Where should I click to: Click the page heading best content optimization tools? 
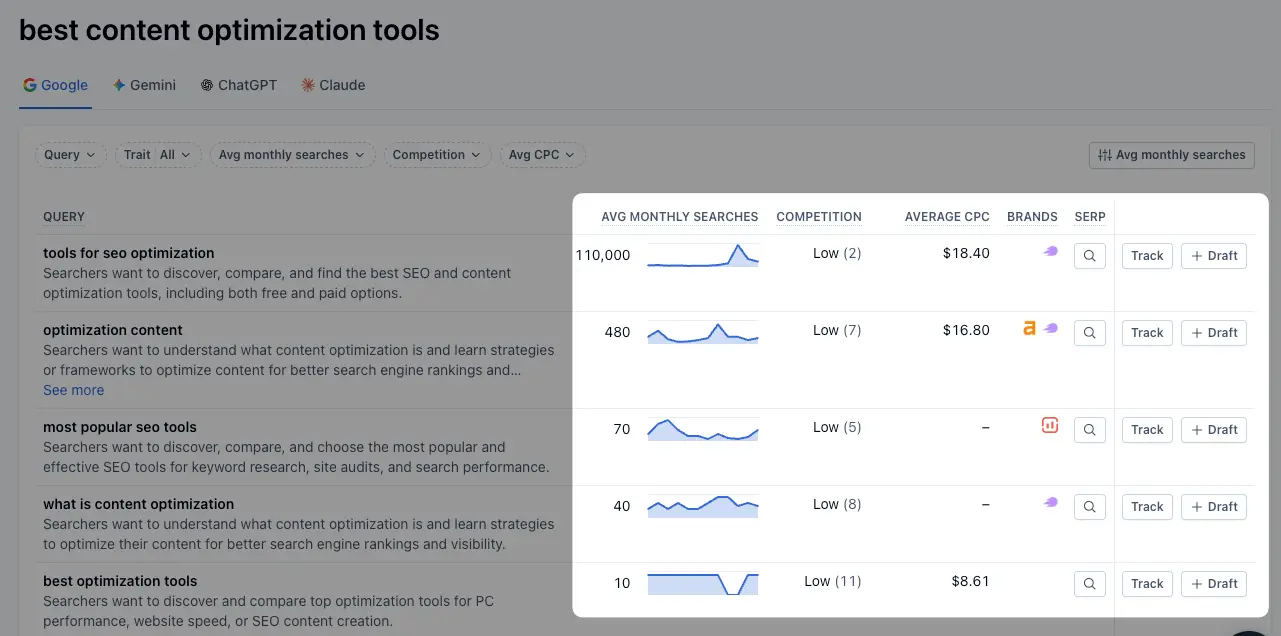click(229, 30)
